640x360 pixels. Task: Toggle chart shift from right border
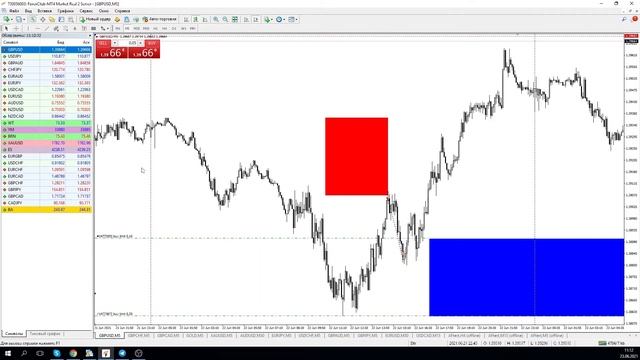coord(256,19)
